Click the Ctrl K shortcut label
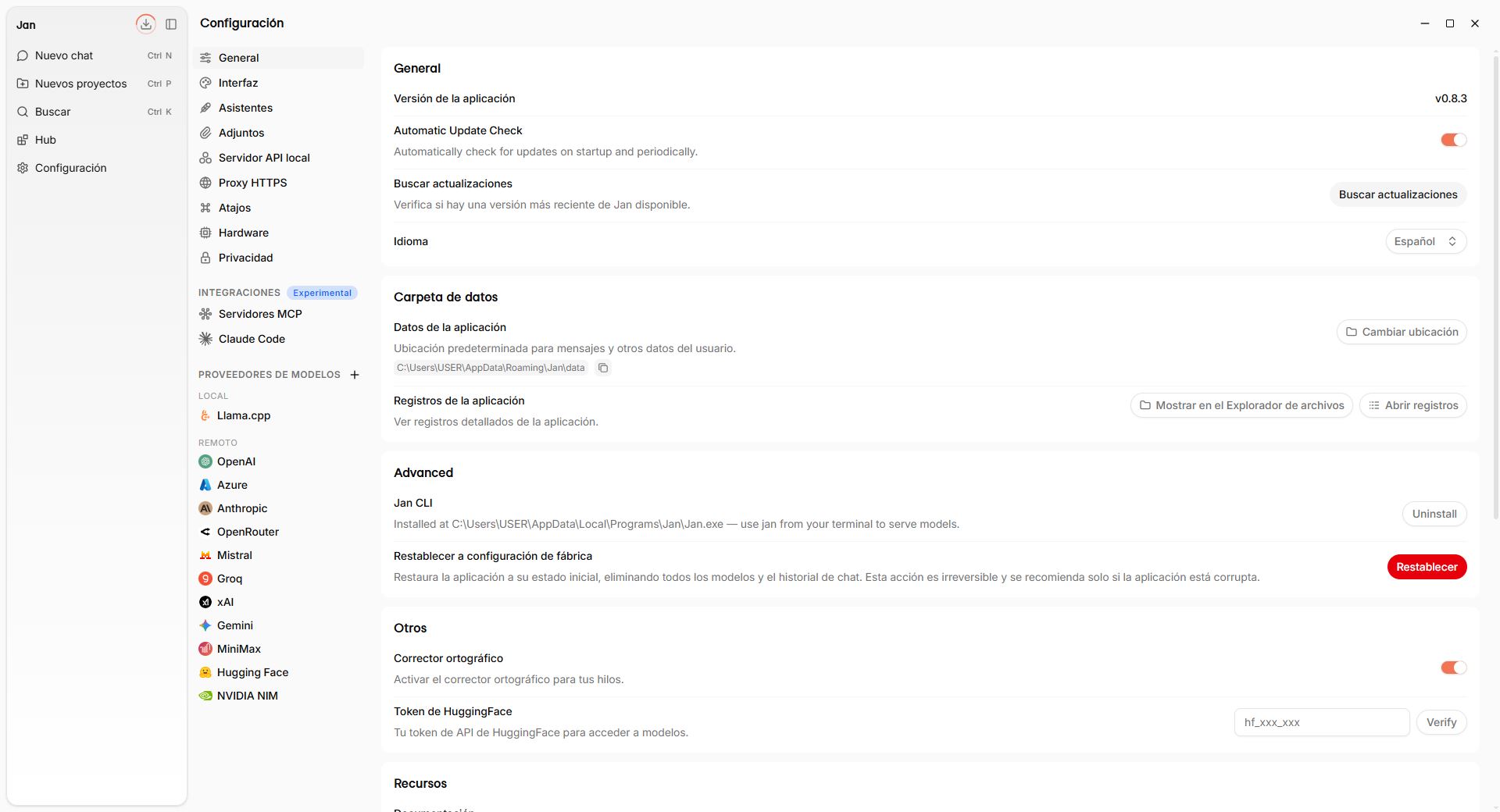The width and height of the screenshot is (1500, 812). [x=159, y=112]
